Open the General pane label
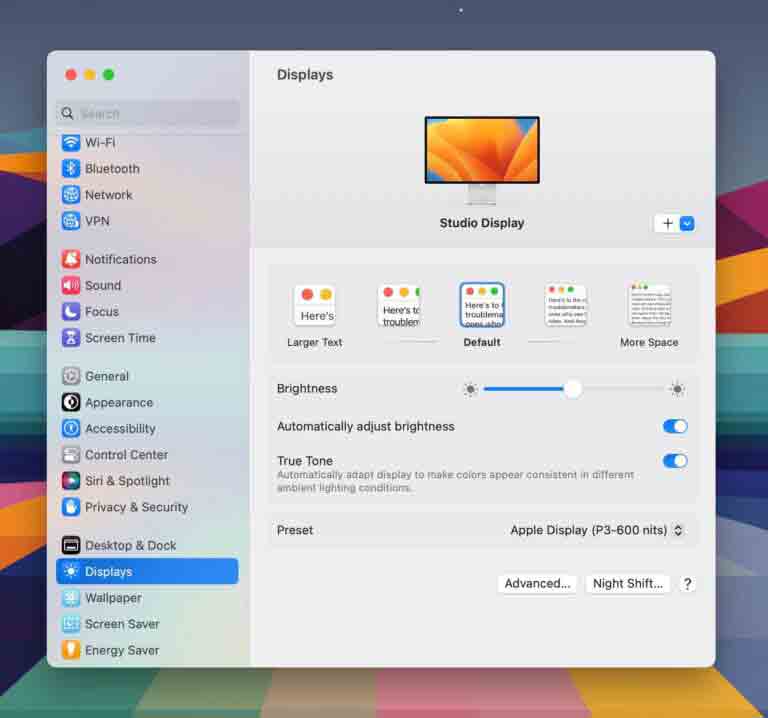The image size is (768, 718). tap(107, 376)
